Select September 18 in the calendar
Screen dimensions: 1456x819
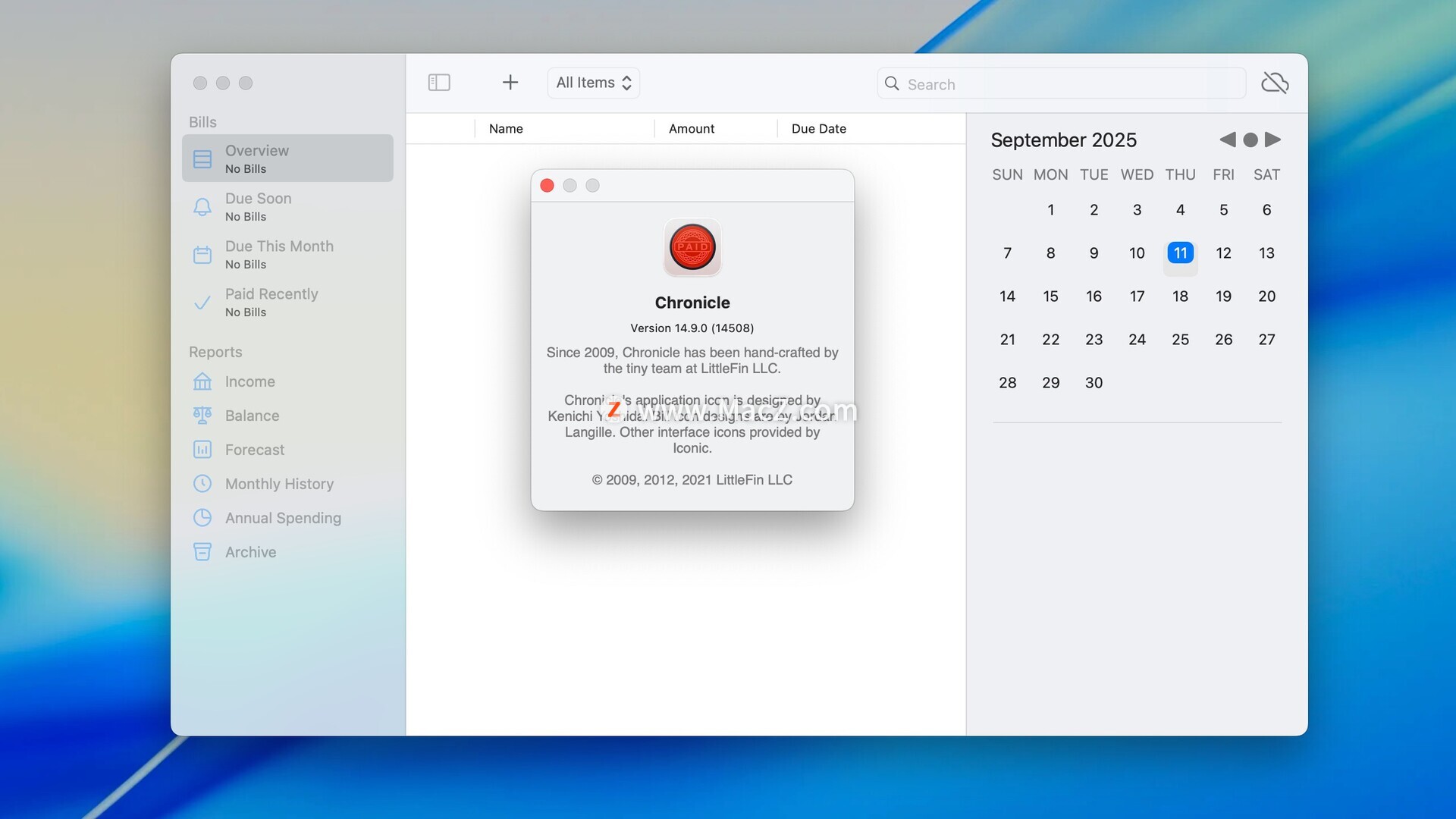coord(1181,297)
